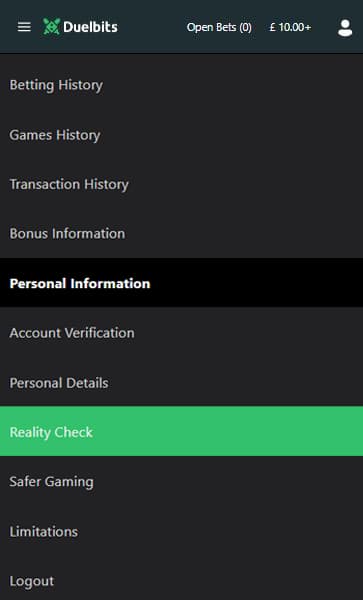Show the white profile silhouette menu

click(345, 28)
